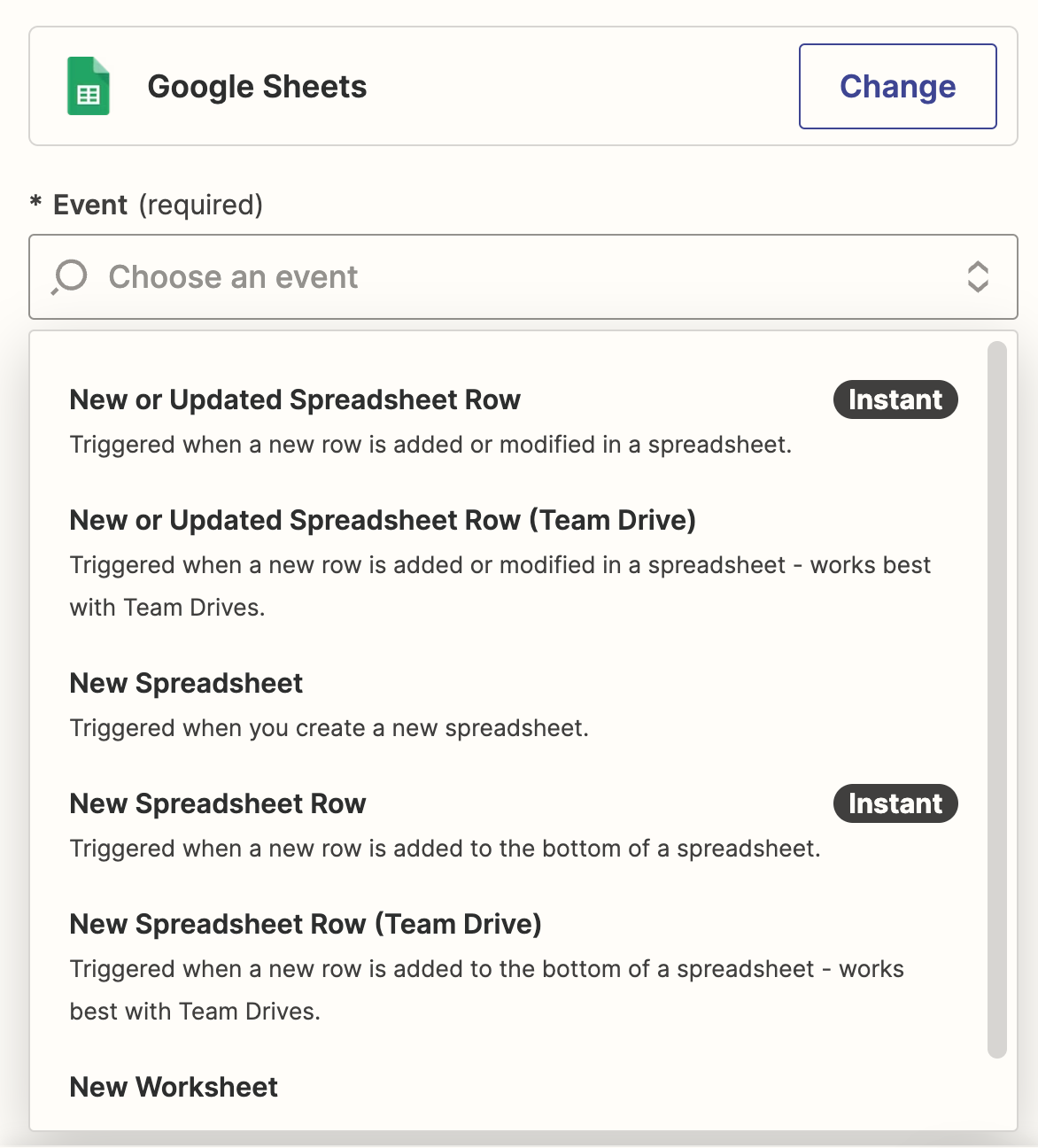Click the event list scrollbar
Viewport: 1038px width, 1148px height.
coord(997,700)
